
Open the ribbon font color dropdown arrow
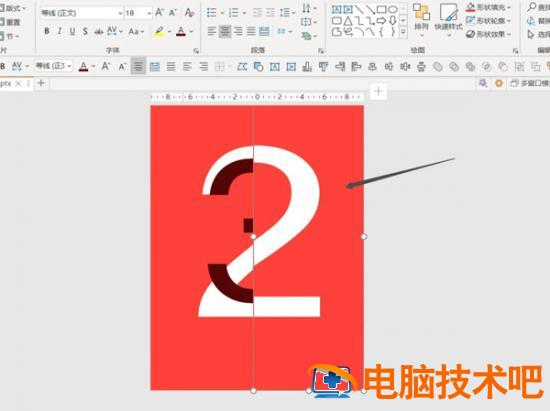191,32
